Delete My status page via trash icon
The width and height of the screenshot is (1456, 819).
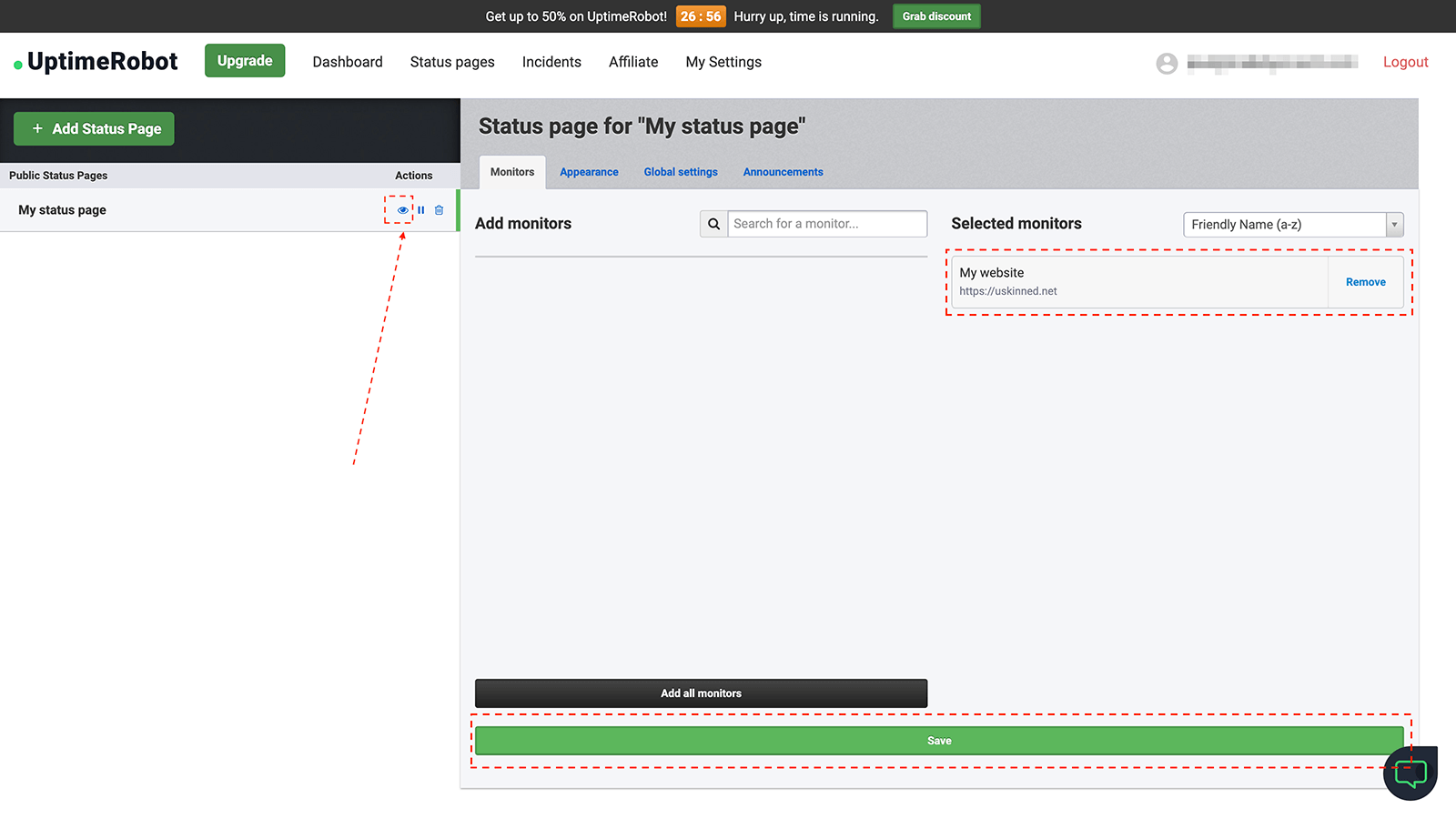coord(439,209)
